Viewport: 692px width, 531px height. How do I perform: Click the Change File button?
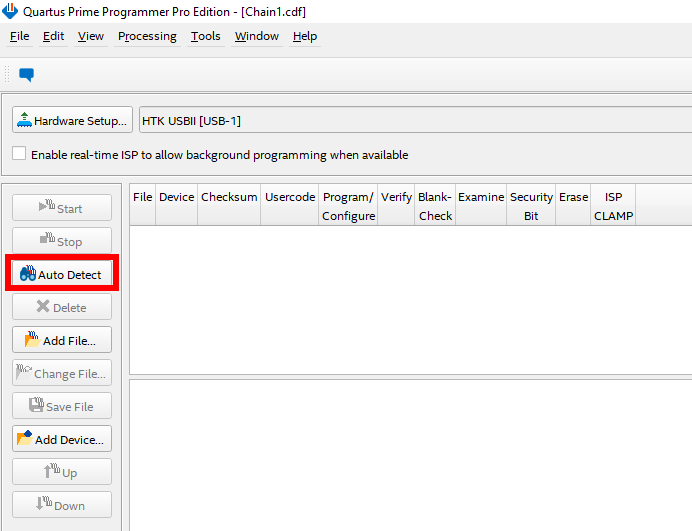[62, 373]
